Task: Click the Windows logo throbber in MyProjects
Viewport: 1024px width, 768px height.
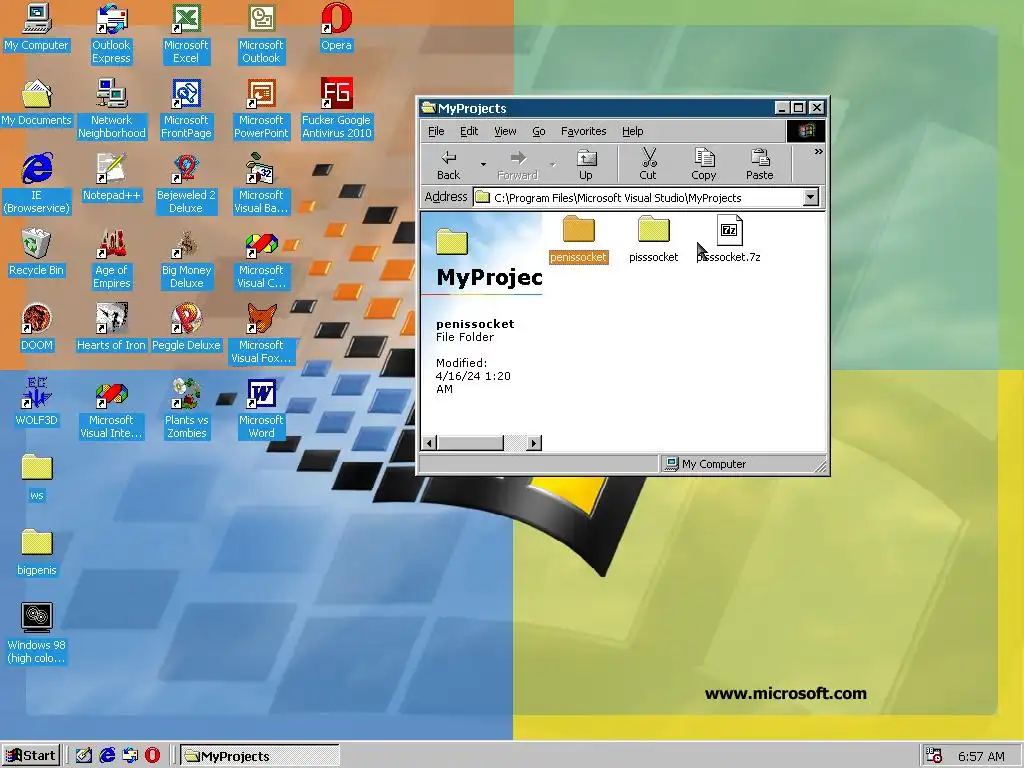Action: click(805, 131)
